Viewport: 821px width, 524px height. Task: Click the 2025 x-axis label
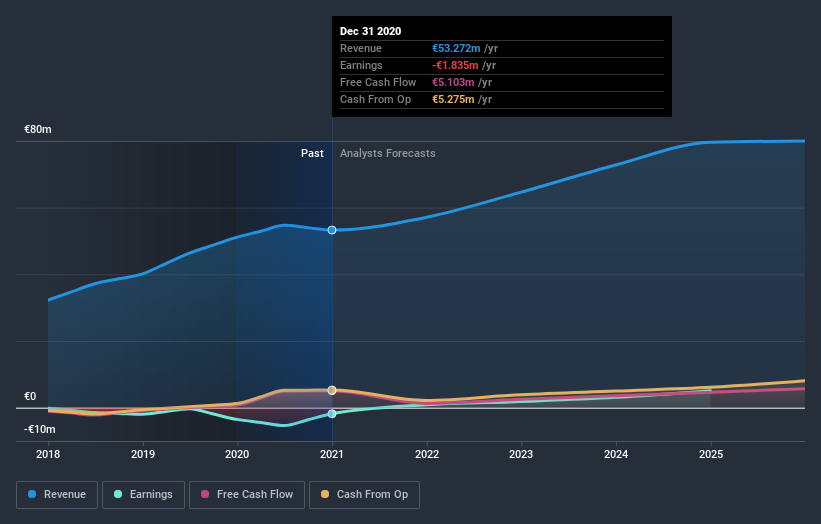tap(711, 454)
